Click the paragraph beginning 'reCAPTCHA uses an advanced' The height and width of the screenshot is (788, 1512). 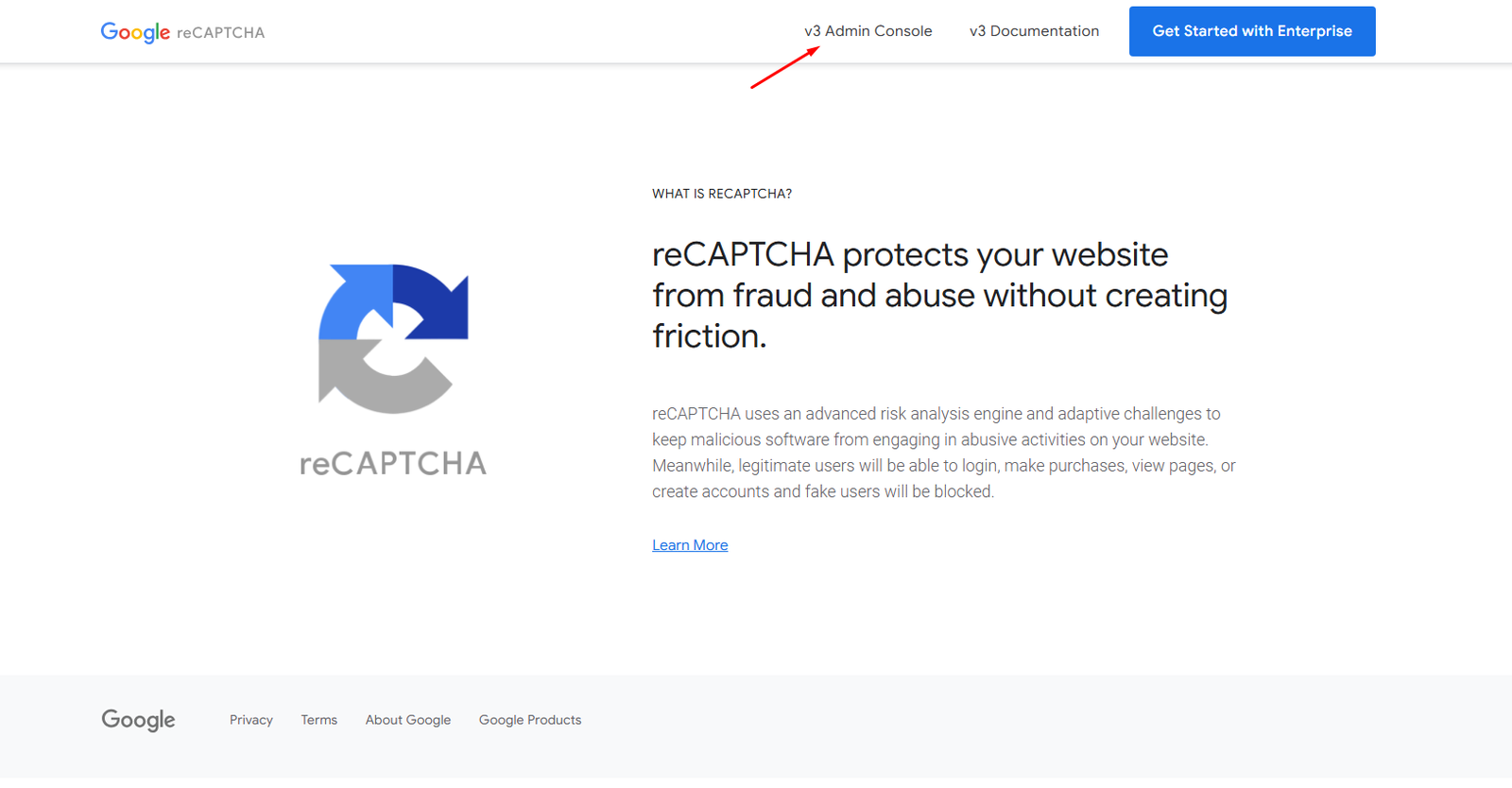click(944, 453)
